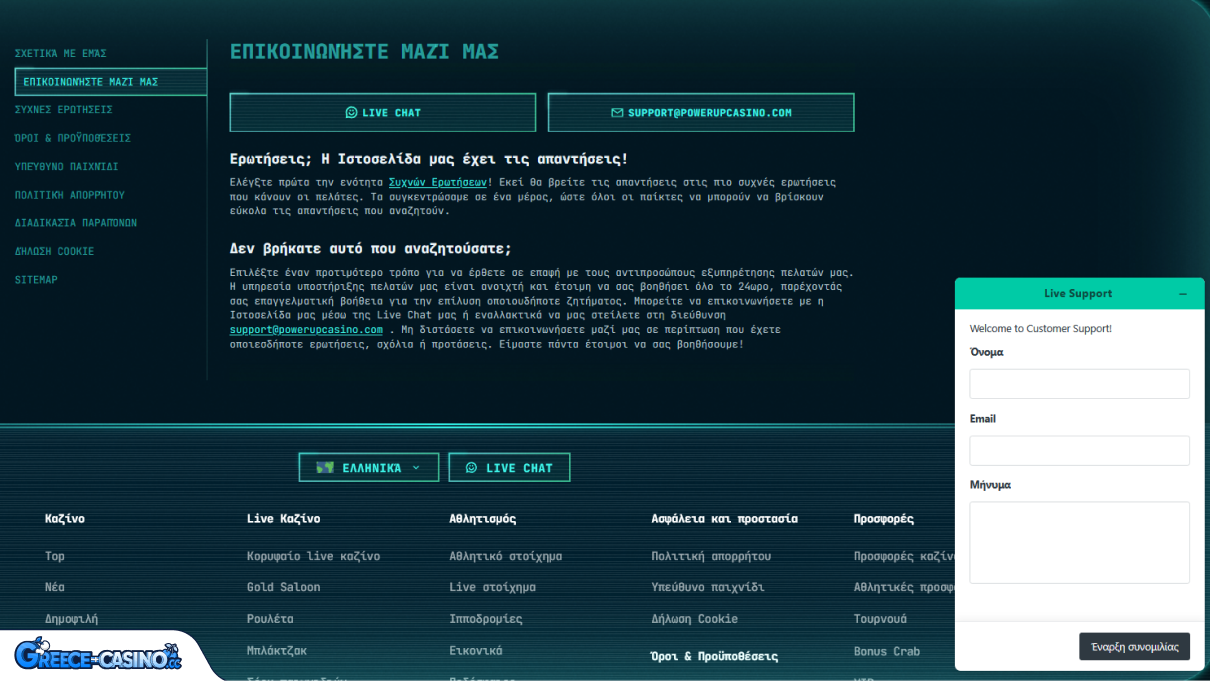Click the Αθλητισμός footer column heading

[483, 519]
